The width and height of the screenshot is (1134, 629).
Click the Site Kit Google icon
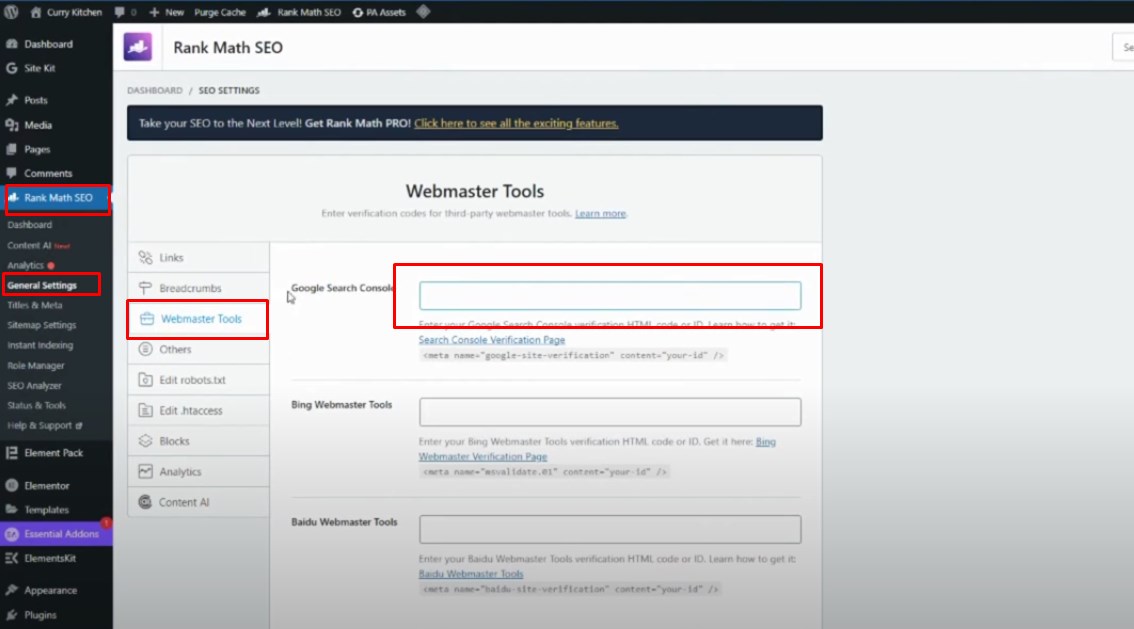[x=12, y=68]
